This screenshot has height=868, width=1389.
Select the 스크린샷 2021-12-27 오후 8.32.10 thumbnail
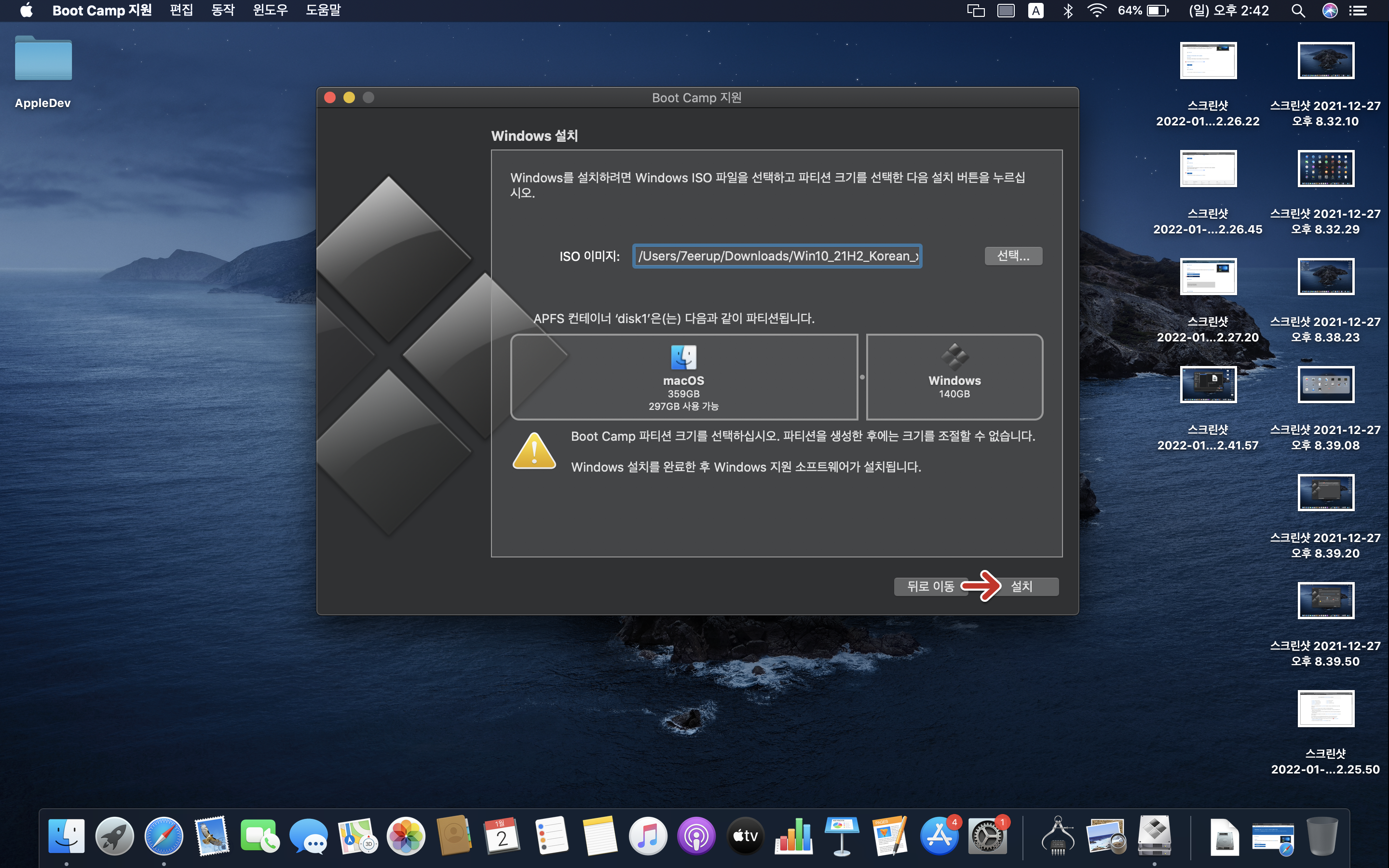[x=1325, y=60]
